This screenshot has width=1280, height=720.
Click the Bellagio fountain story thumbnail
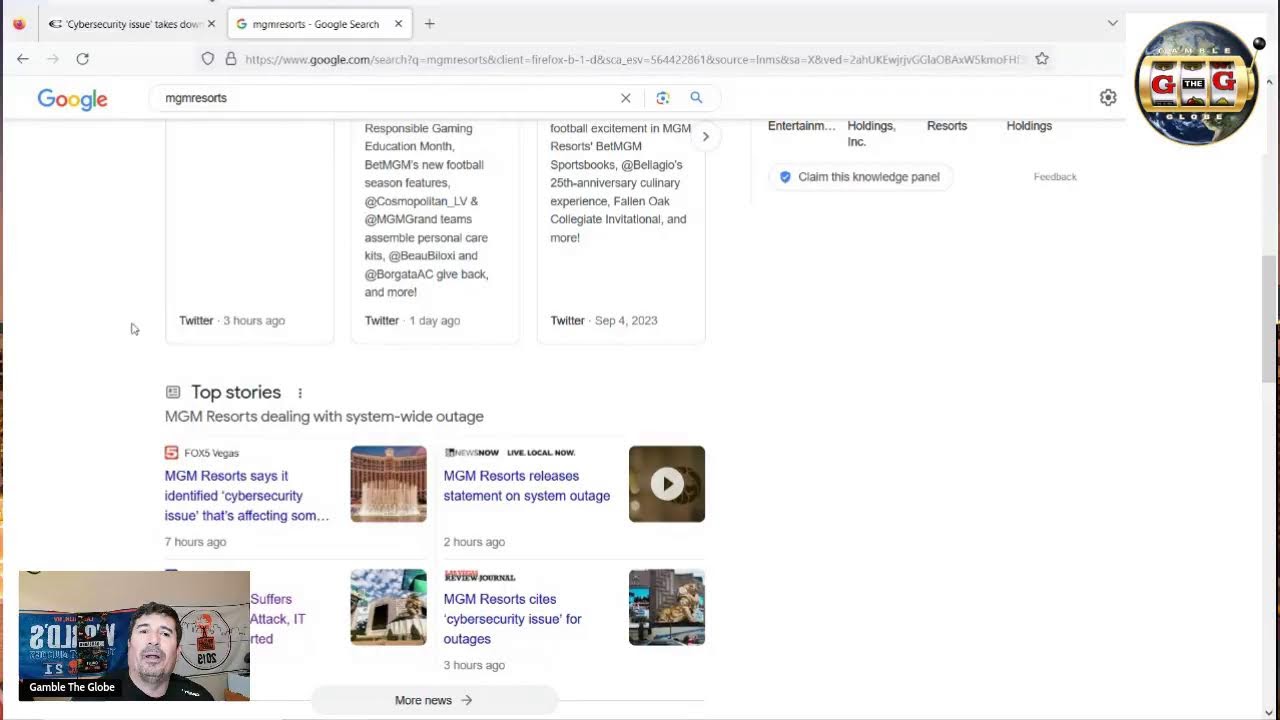click(388, 484)
